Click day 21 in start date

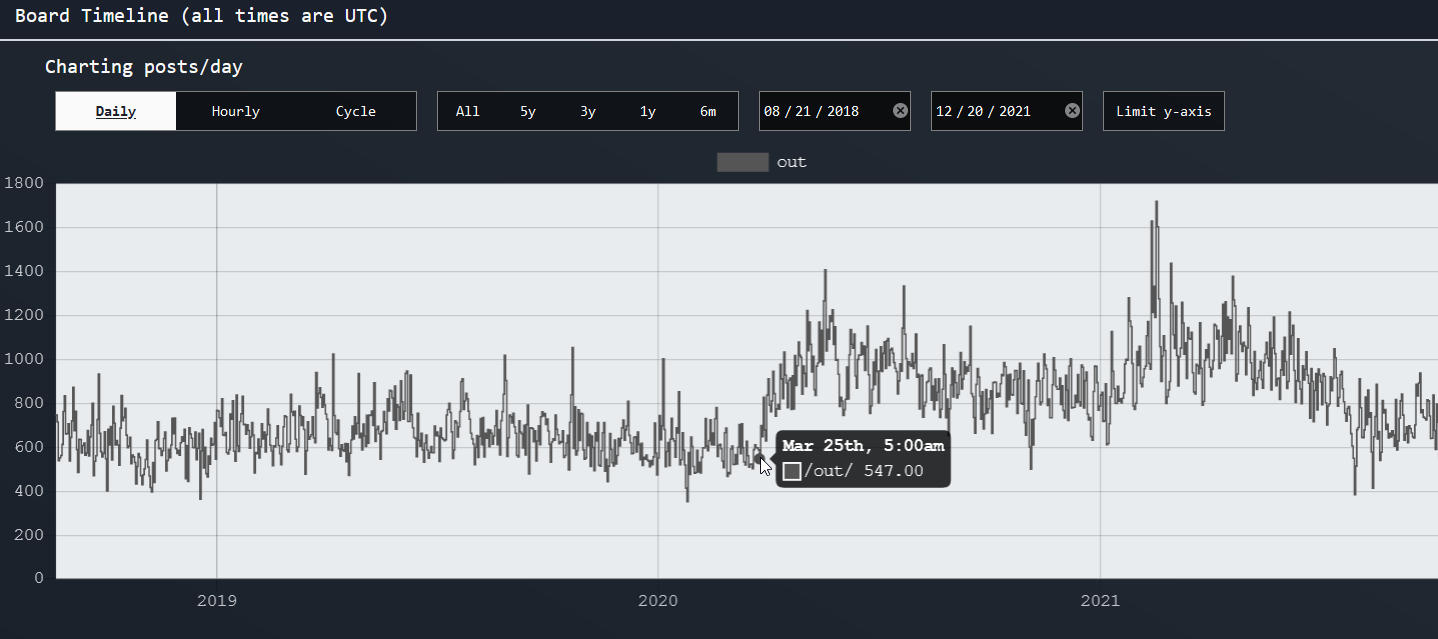pos(805,111)
